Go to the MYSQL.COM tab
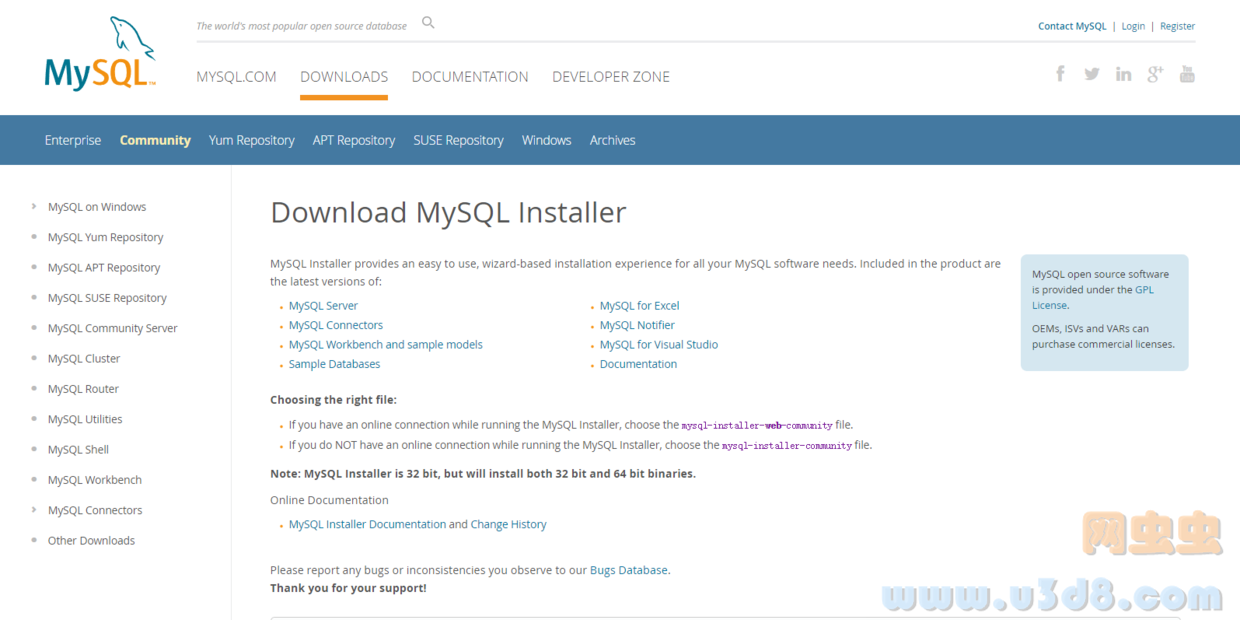The image size is (1240, 620). [236, 77]
